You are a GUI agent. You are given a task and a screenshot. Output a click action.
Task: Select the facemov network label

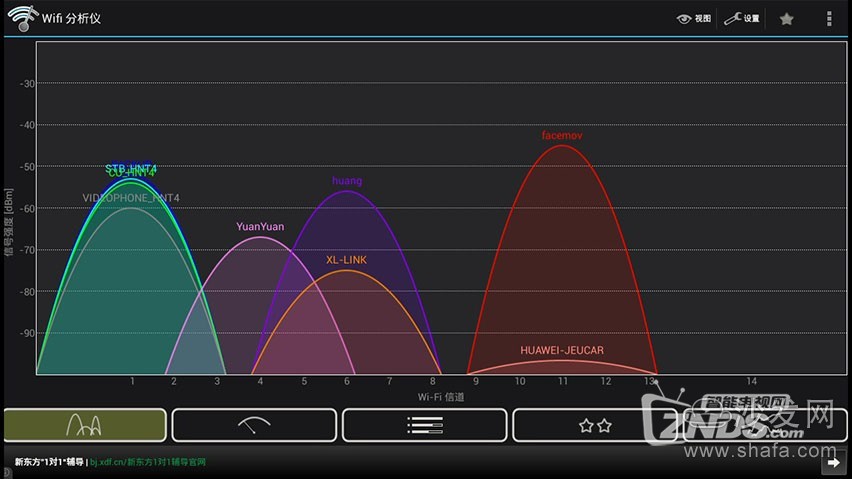(x=562, y=135)
